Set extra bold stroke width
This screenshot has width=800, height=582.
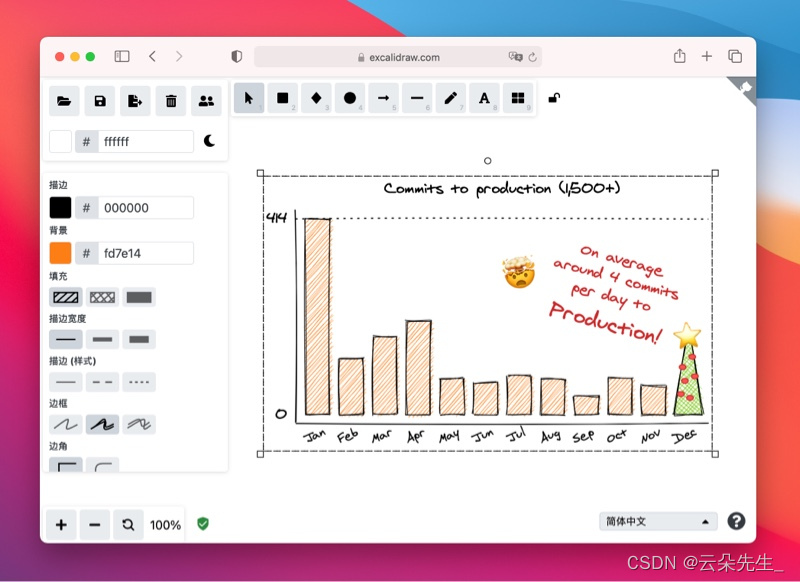[139, 339]
